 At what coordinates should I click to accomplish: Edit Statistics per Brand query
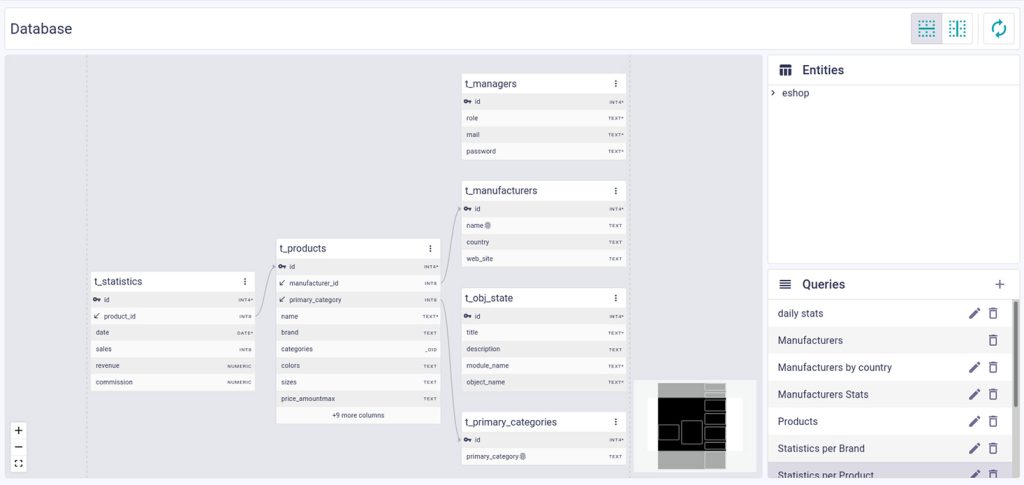[974, 448]
